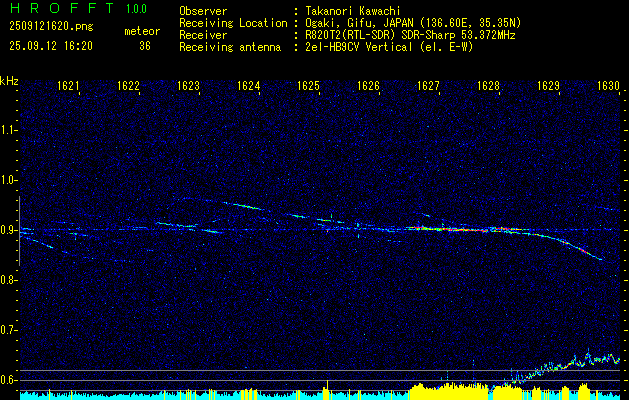
Task: Click receiver R820T2(RTL-SDR) SDR-Sharp 53.372MHz
Action: click(410, 35)
